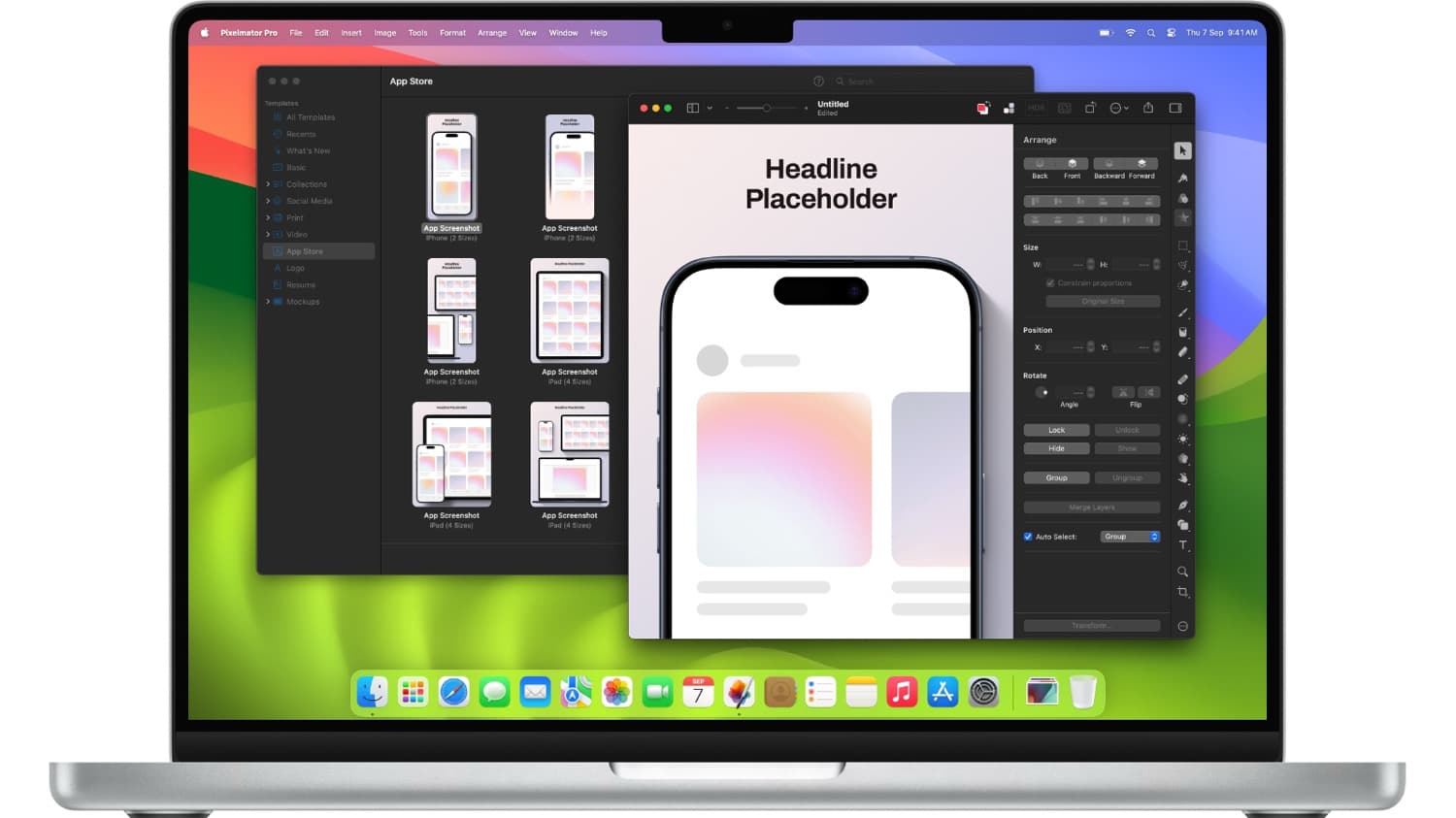Open the Arrange menu in menu bar

point(492,33)
